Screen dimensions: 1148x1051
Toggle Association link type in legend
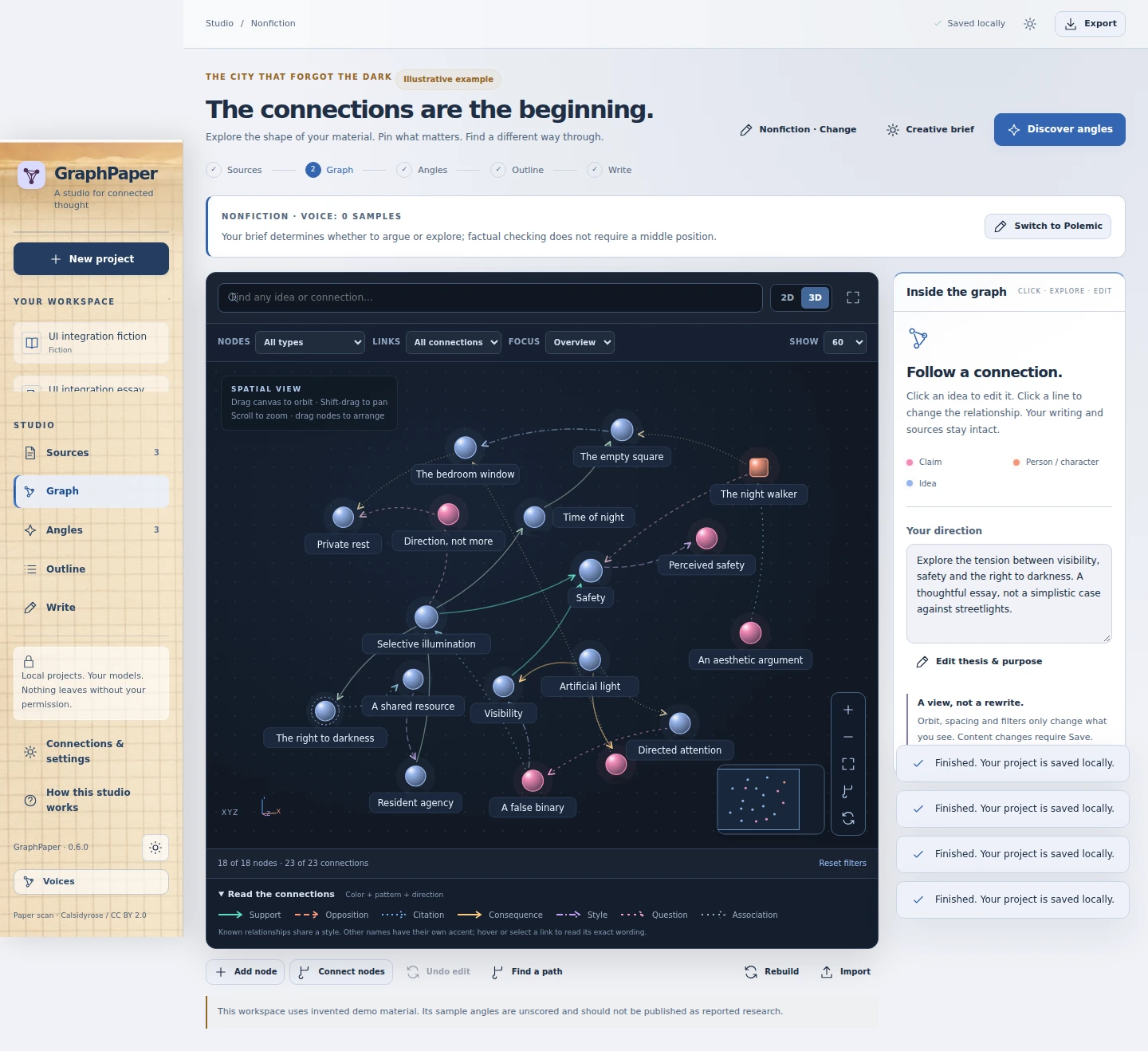click(x=739, y=915)
